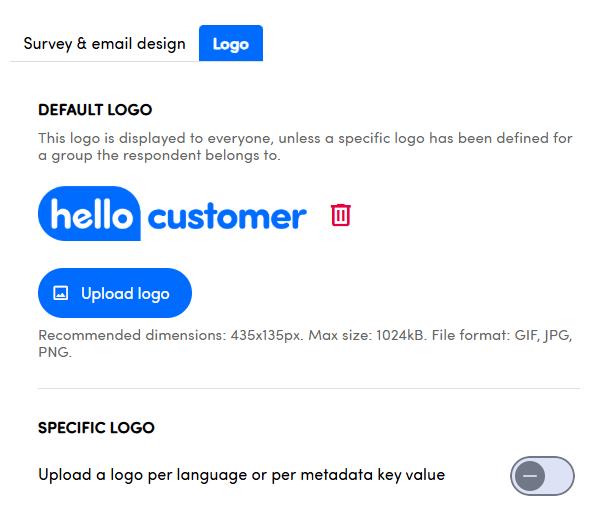Click the "customer" wordmark of the logo

(227, 216)
